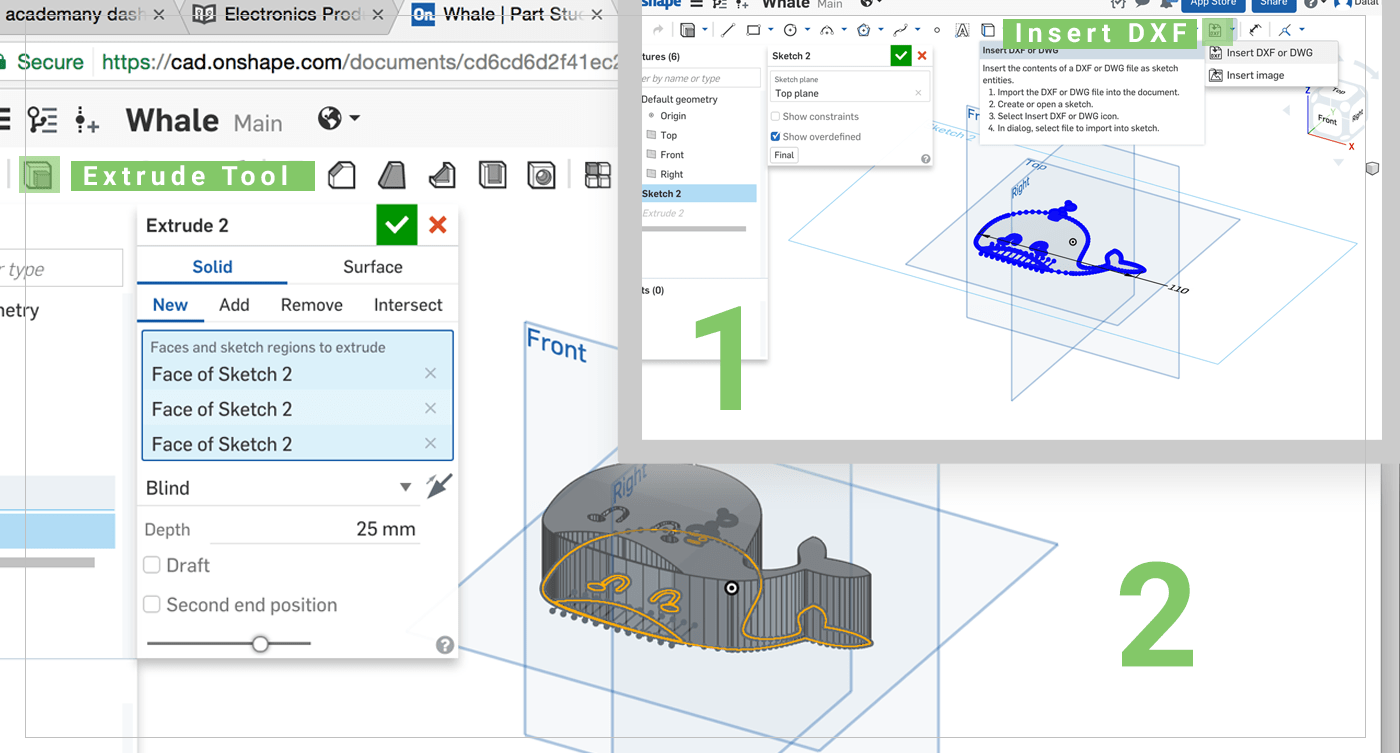The width and height of the screenshot is (1400, 753).
Task: Click the Share button
Action: [1273, 4]
